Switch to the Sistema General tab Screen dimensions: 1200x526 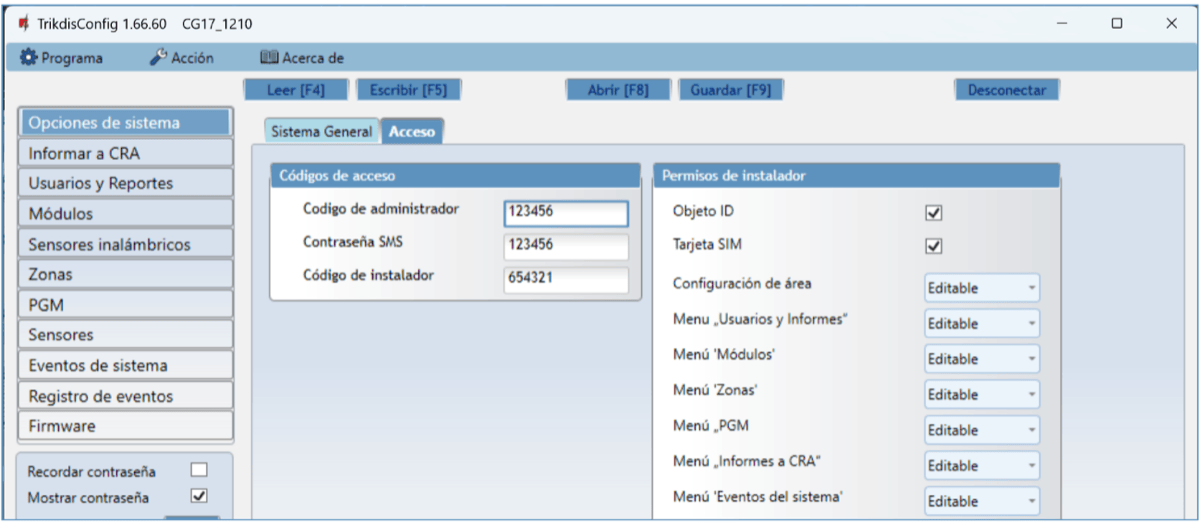[x=321, y=131]
